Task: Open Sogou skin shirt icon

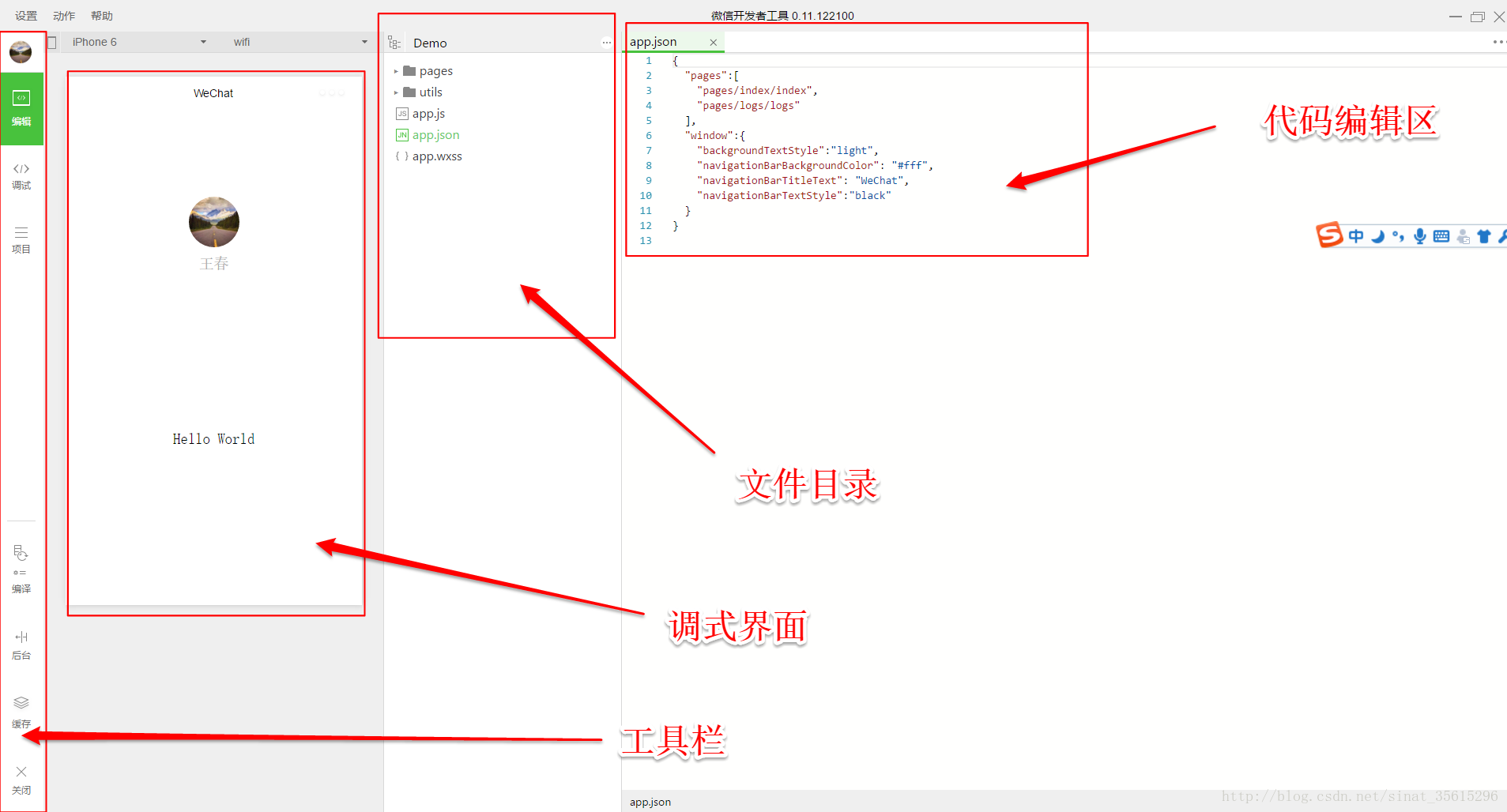Action: pos(1483,235)
